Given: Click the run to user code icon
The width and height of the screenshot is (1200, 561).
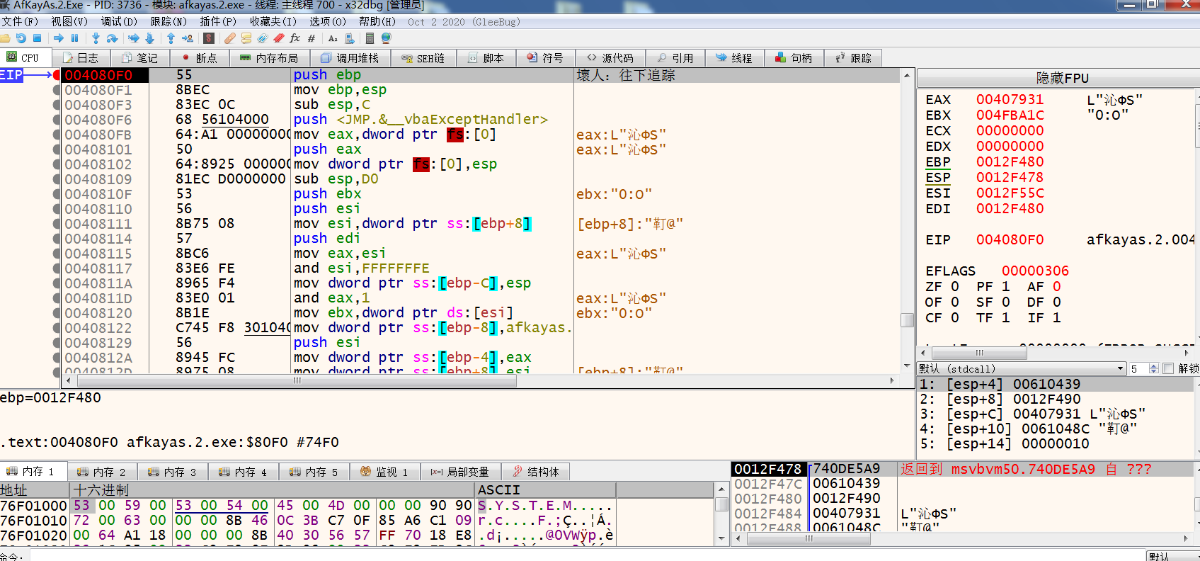Looking at the screenshot, I should [x=188, y=38].
